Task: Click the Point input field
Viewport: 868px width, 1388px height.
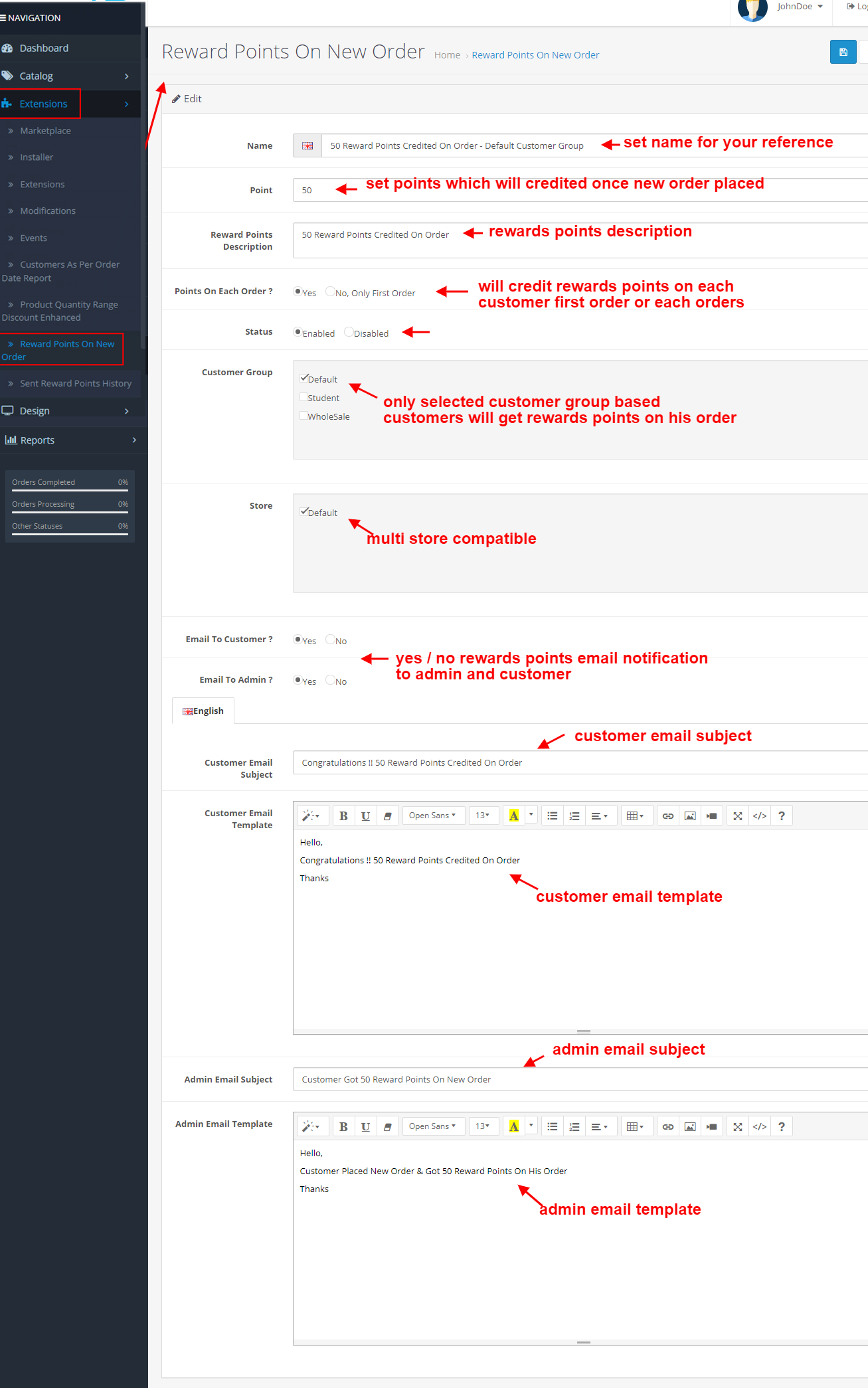Action: (580, 190)
